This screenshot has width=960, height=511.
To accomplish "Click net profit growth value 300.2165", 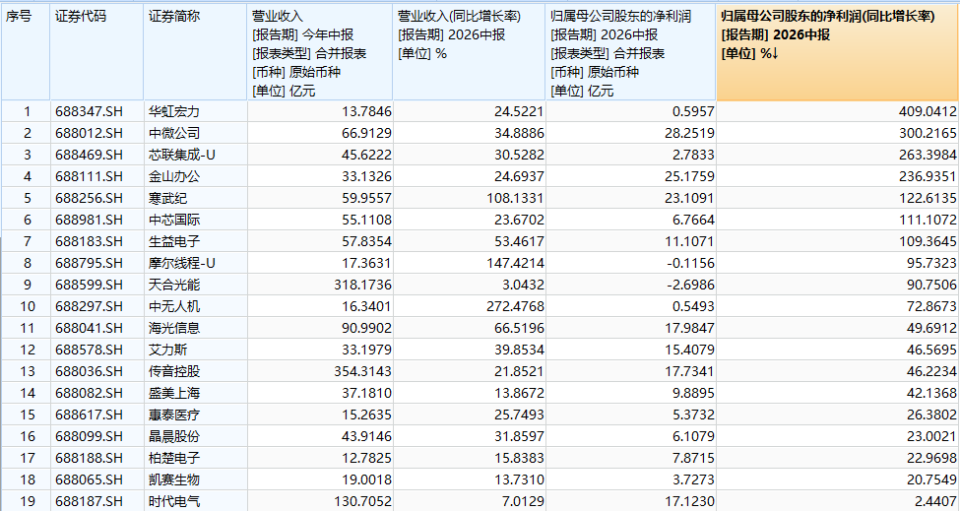I will (x=929, y=133).
